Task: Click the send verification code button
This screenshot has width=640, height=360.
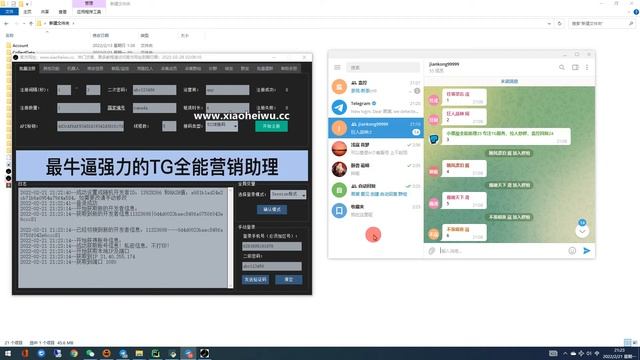Action: pos(256,280)
